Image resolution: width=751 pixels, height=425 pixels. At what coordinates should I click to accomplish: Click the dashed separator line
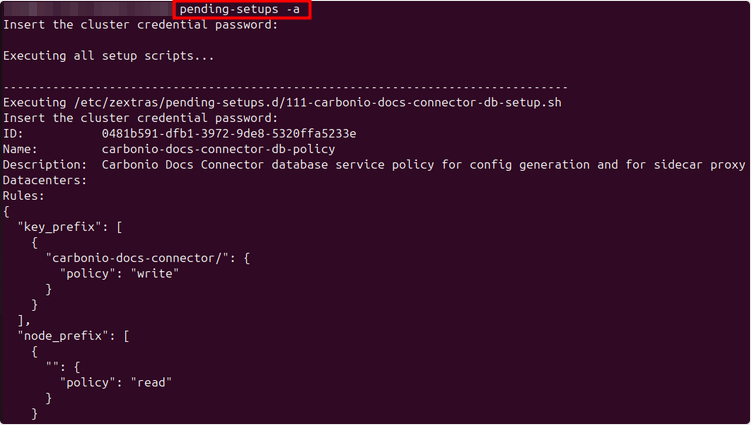285,87
